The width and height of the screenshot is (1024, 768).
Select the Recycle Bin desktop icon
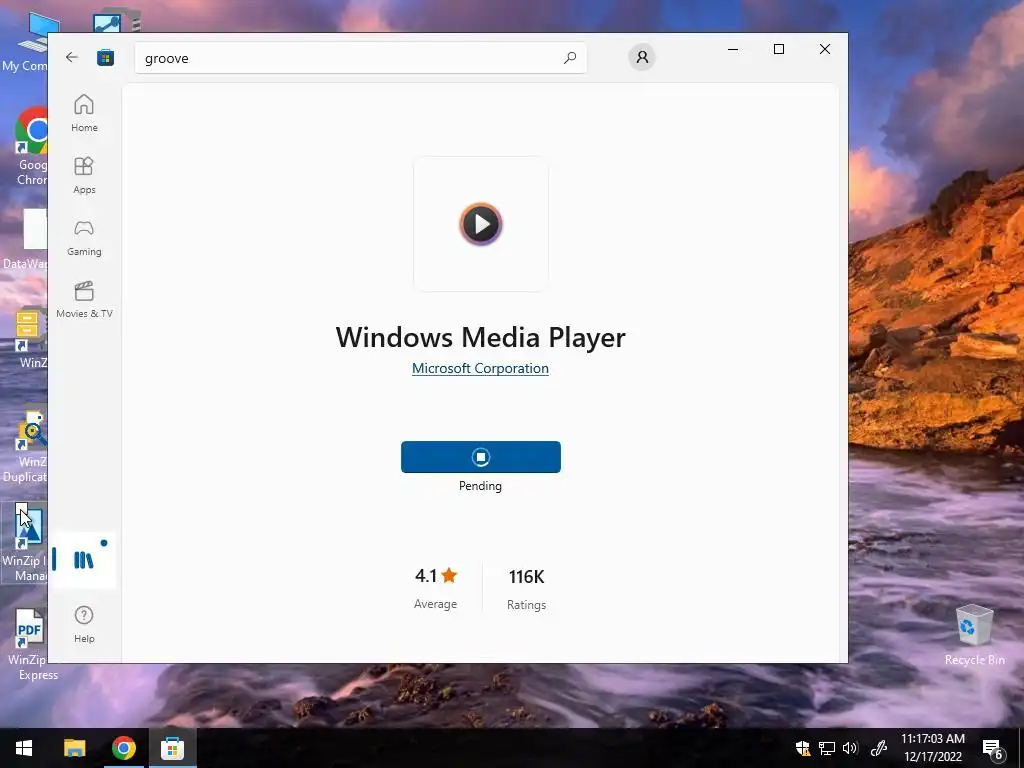point(974,635)
